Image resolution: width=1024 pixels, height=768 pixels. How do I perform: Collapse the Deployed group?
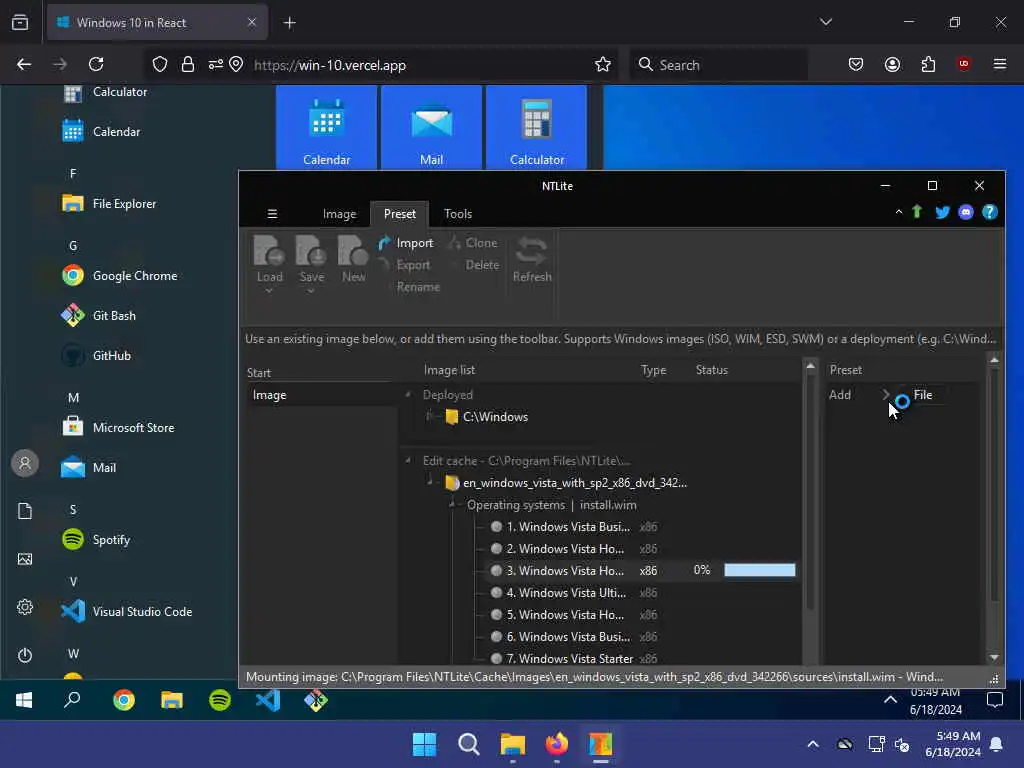click(x=408, y=394)
